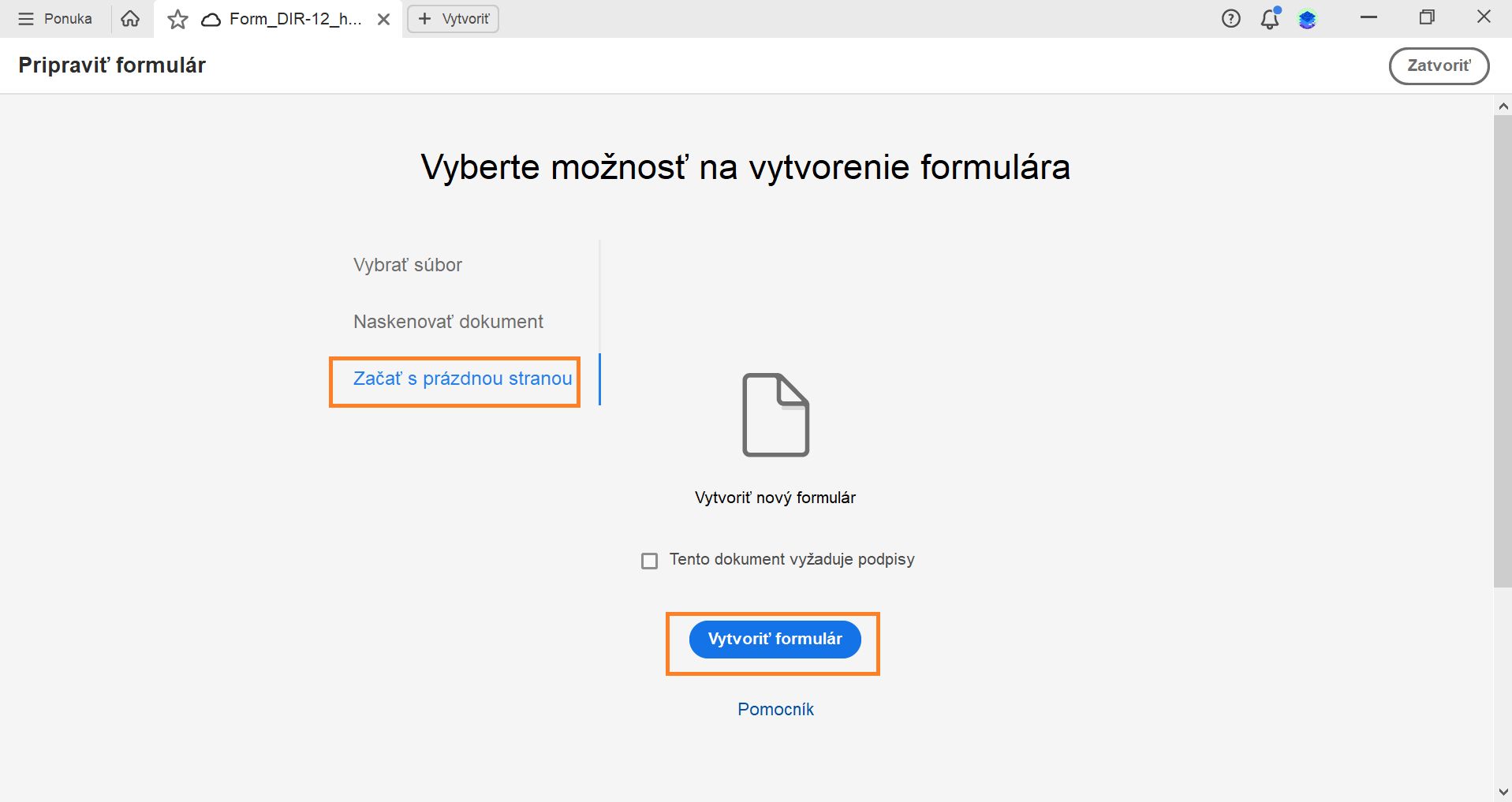Open a new tab with Vytvoriť

(x=452, y=18)
